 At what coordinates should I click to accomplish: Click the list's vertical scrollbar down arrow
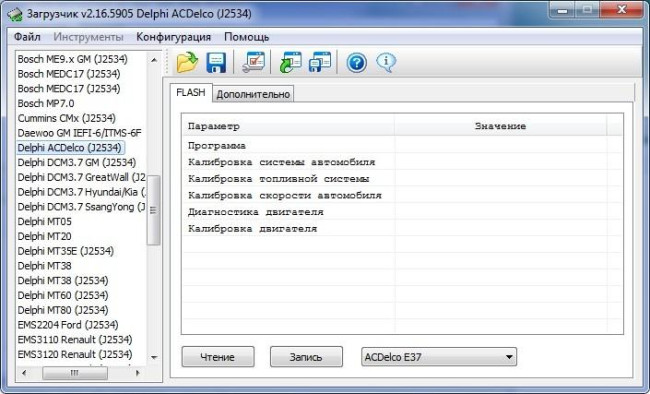(154, 357)
